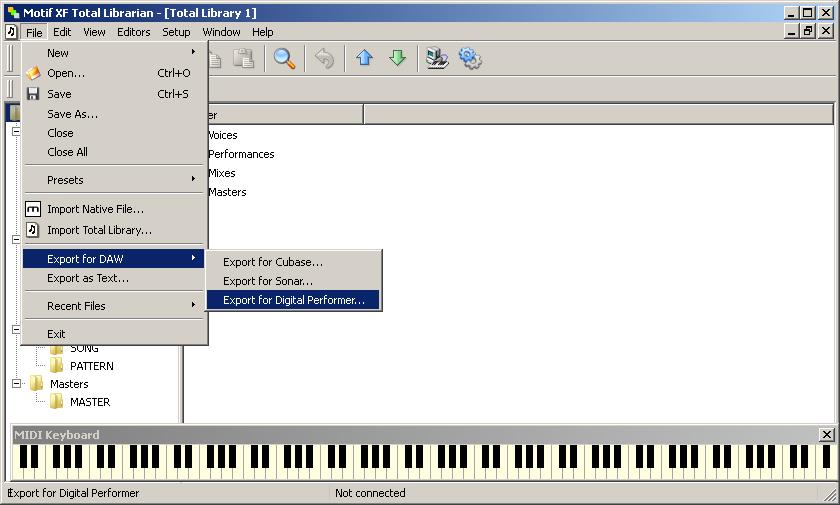The height and width of the screenshot is (505, 840).
Task: Select Export for Cubase…
Action: (294, 262)
